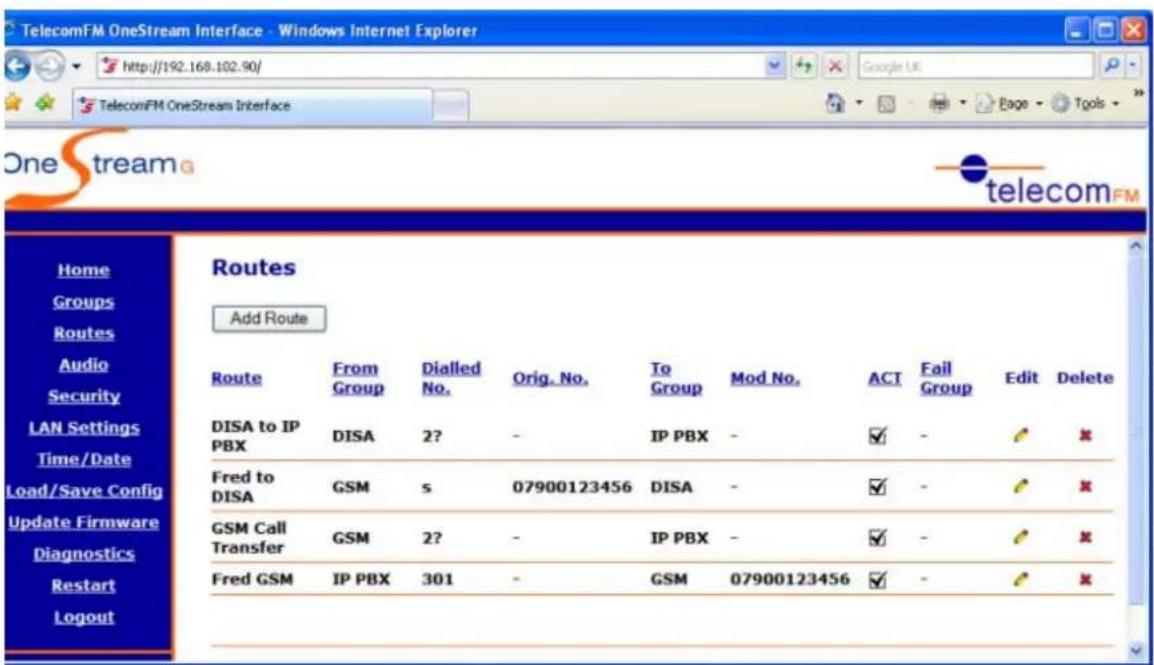Sort by Dialled No. column header
This screenshot has height=665, width=1154.
click(x=450, y=378)
